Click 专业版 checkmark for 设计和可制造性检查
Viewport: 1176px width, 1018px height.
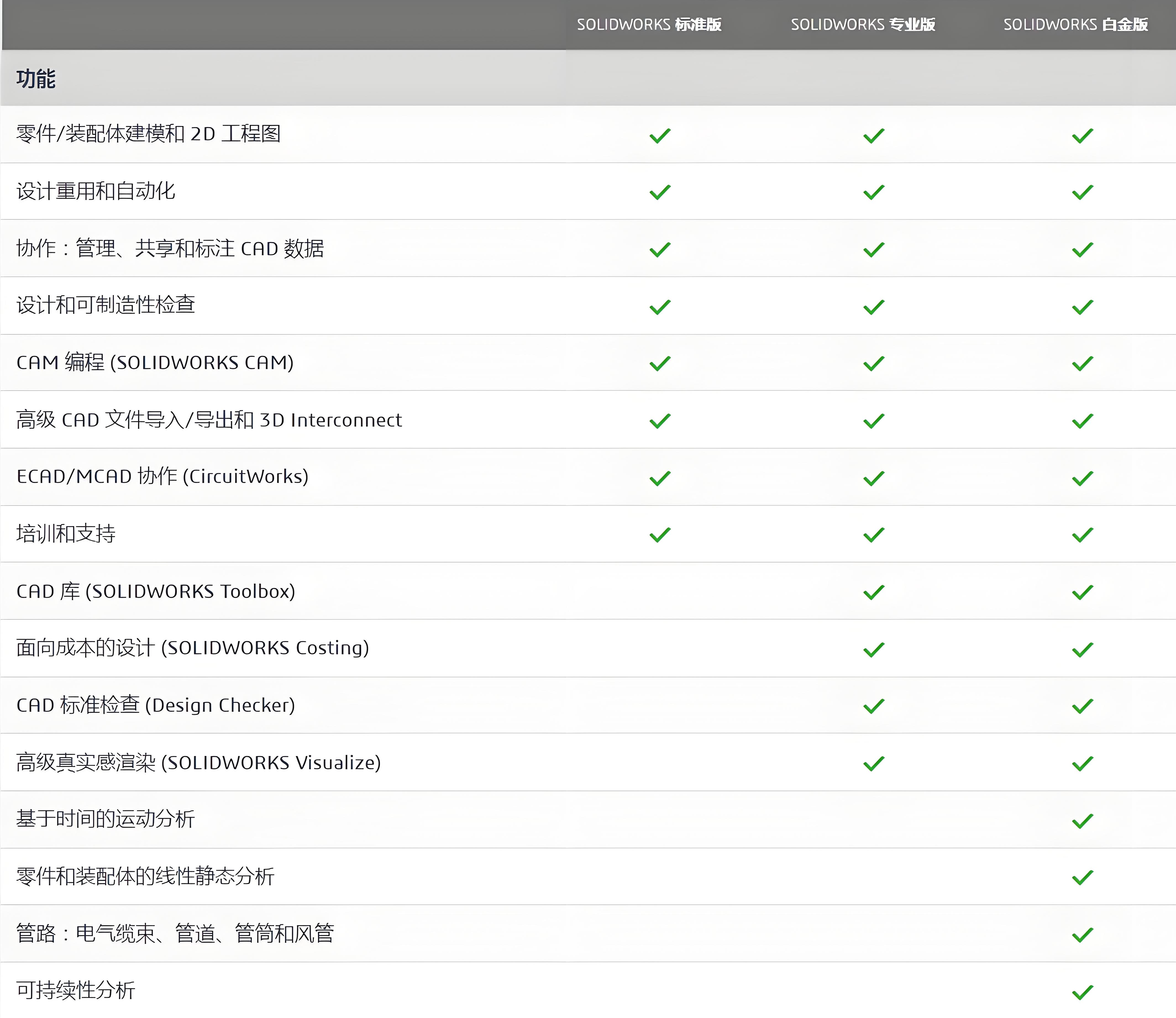coord(874,307)
